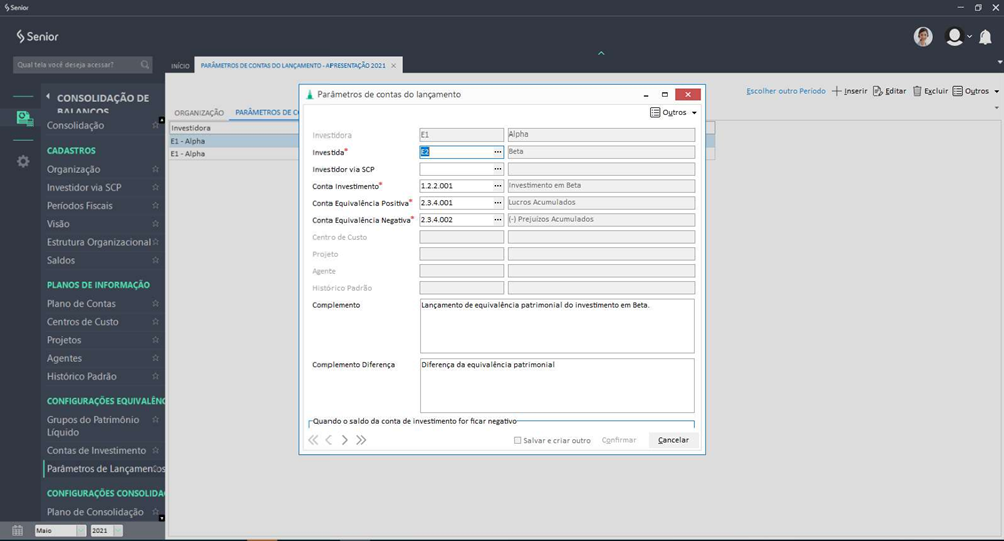Switch to the Organização tab
The image size is (1004, 541).
(x=199, y=113)
